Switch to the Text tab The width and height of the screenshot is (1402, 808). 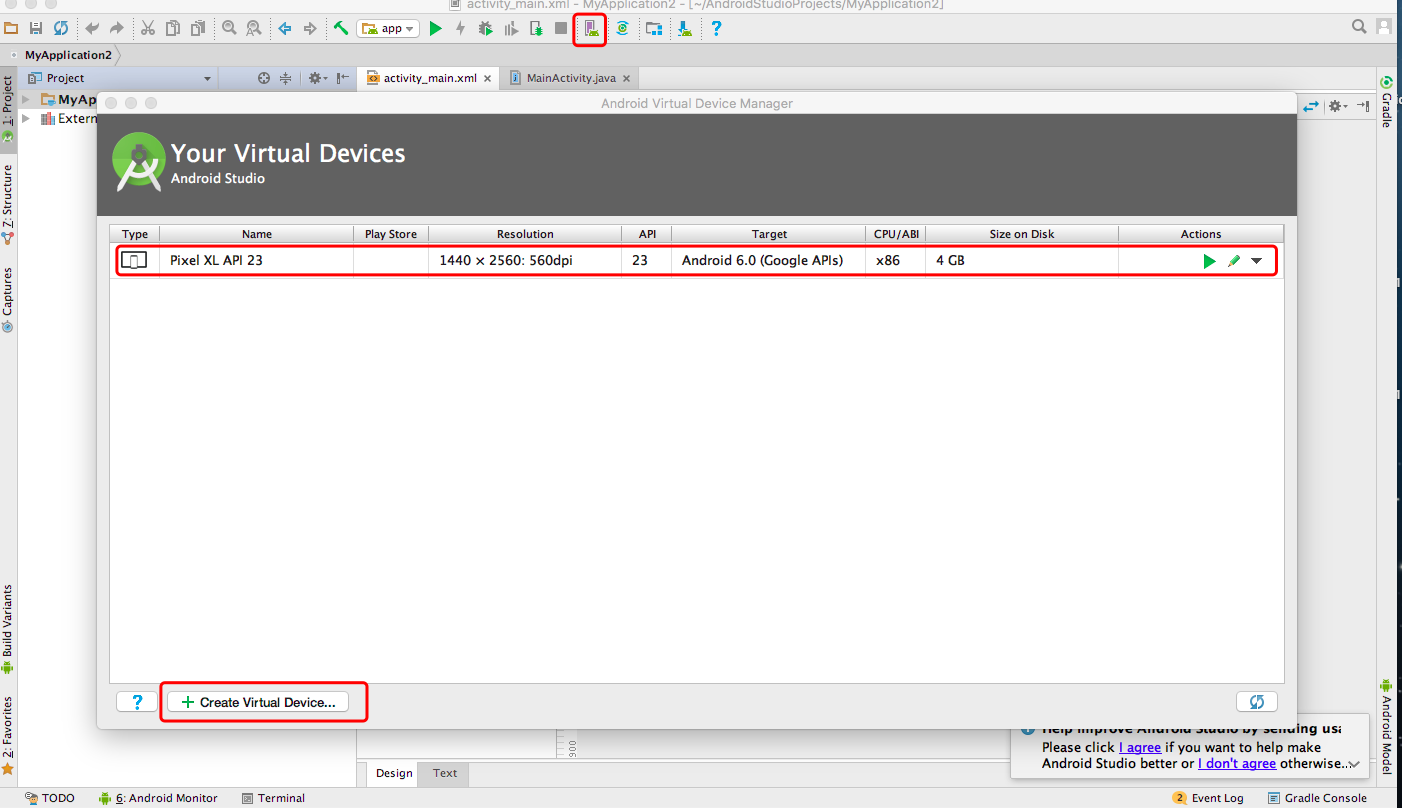445,773
